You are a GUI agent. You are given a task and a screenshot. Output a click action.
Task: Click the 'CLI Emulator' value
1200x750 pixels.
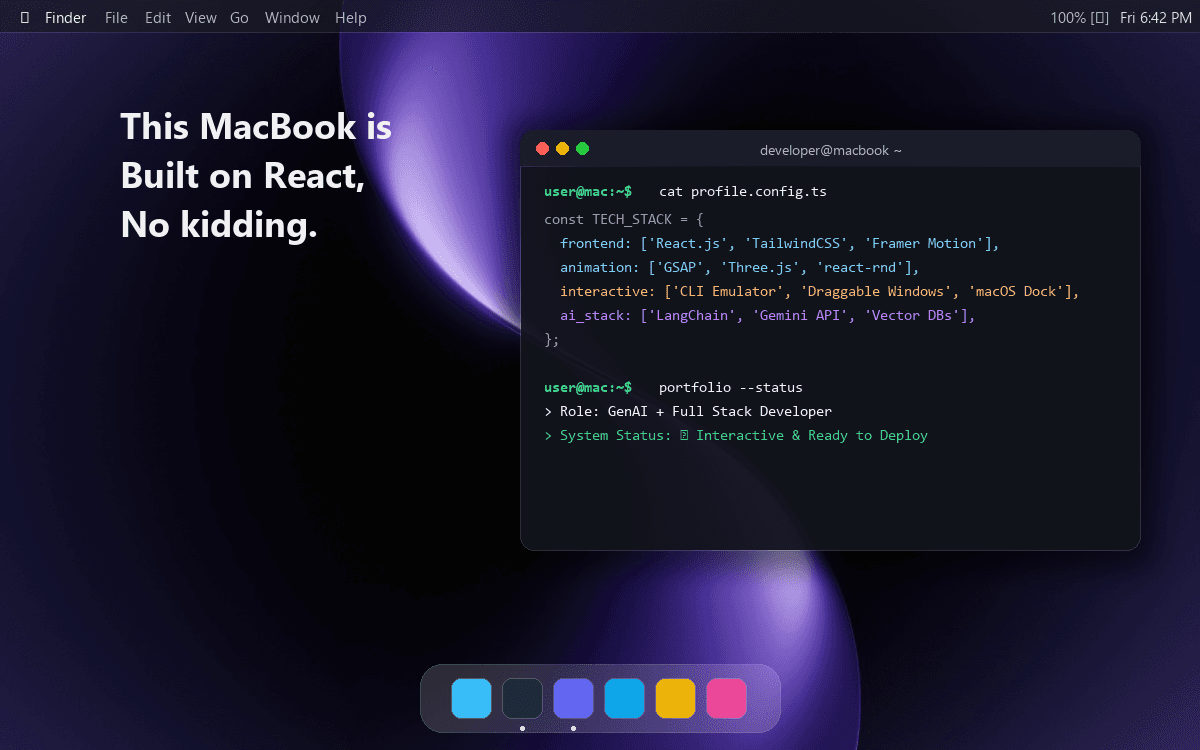tap(729, 291)
